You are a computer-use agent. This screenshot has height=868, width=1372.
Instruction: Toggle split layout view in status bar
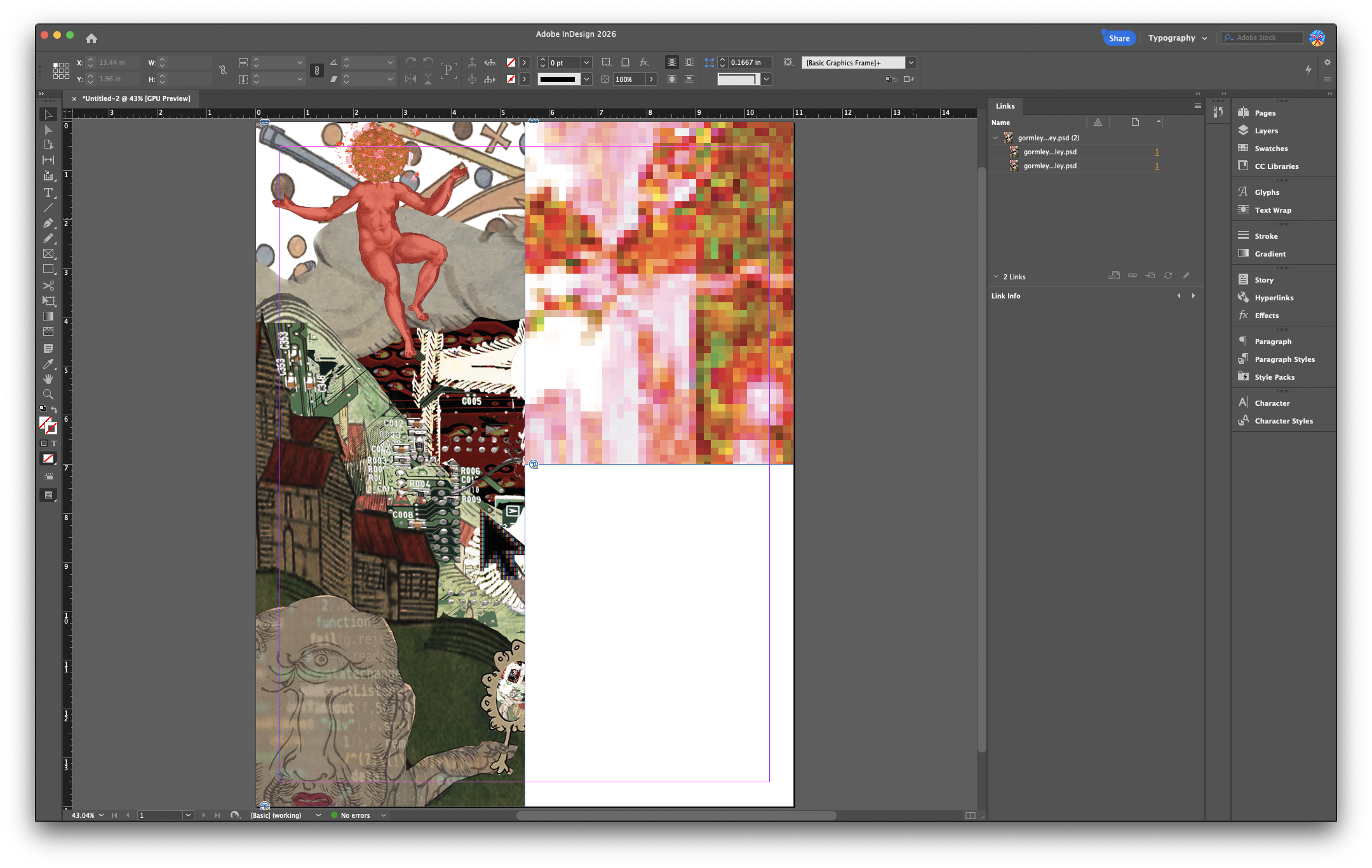pyautogui.click(x=971, y=815)
